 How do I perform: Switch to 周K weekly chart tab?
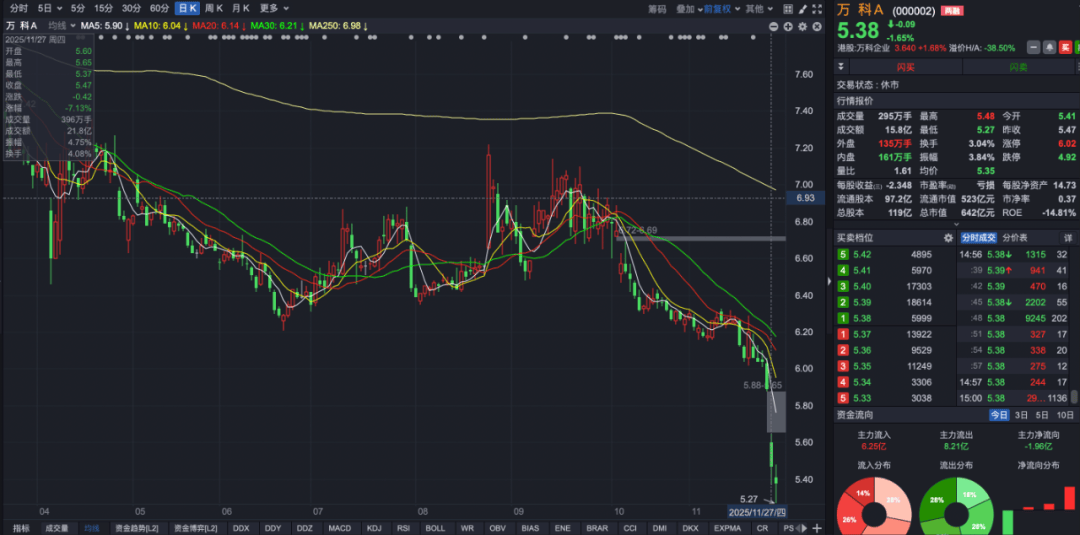pyautogui.click(x=213, y=8)
